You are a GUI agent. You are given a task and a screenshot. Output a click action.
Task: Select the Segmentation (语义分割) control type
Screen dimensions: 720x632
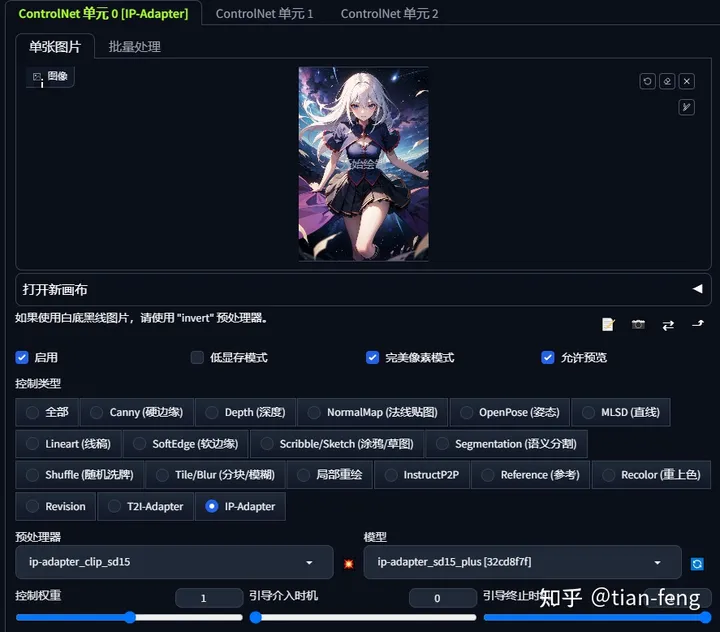click(506, 444)
